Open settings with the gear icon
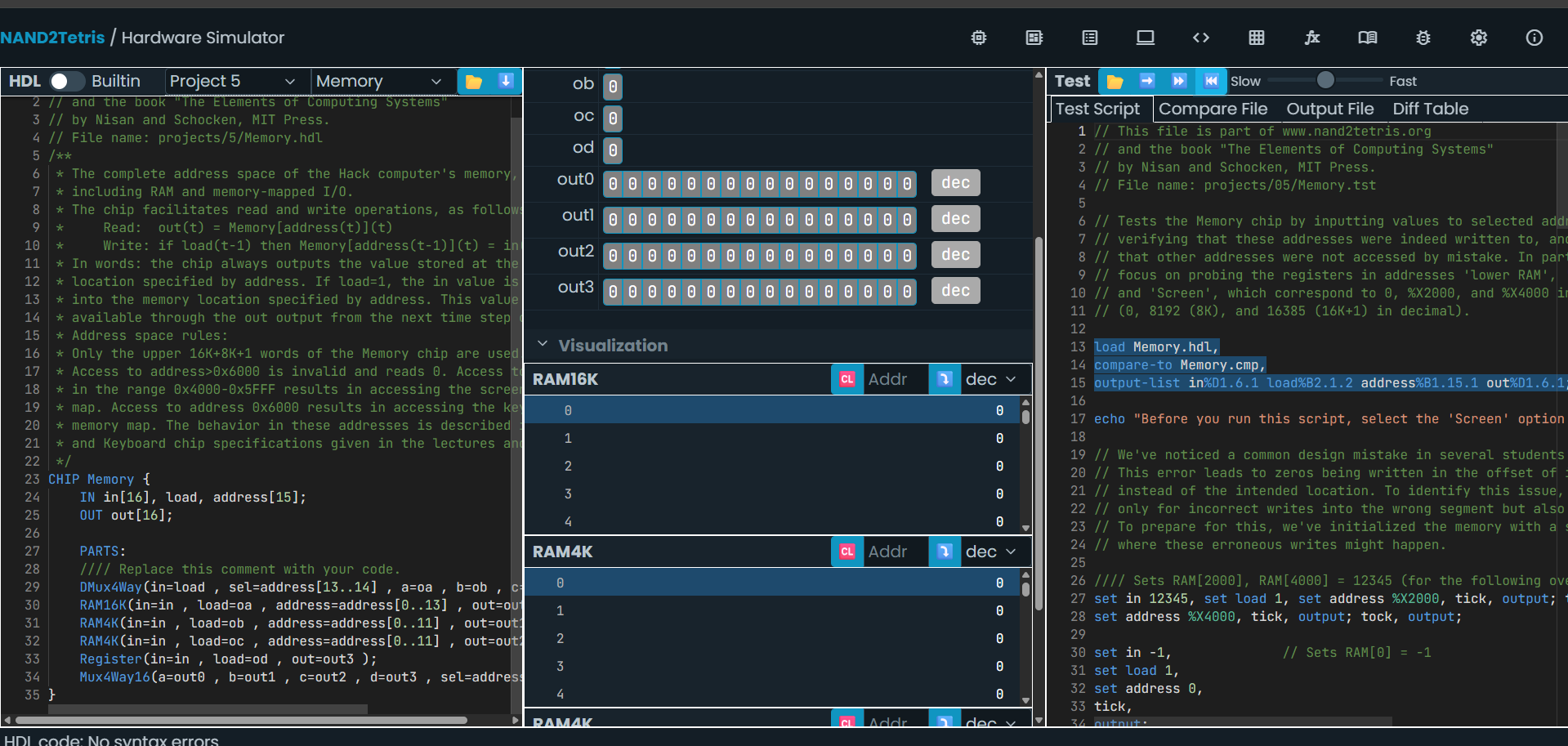The image size is (1568, 746). (1478, 38)
